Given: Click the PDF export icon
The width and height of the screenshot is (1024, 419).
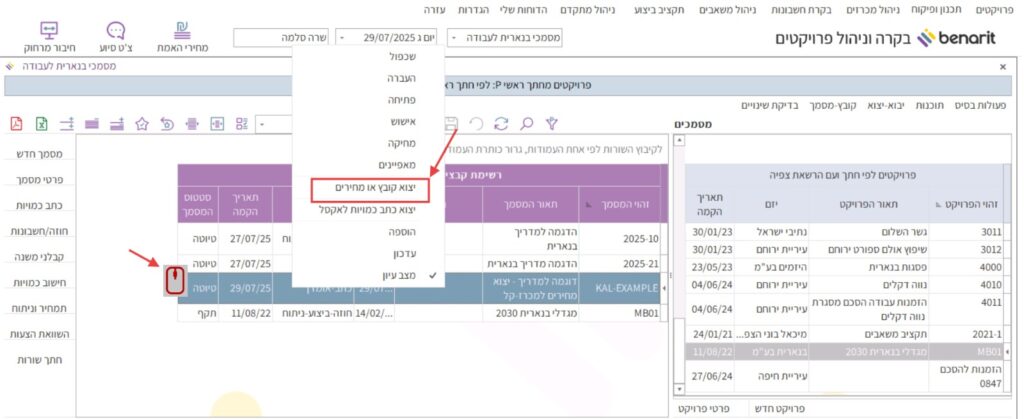Looking at the screenshot, I should pos(16,124).
